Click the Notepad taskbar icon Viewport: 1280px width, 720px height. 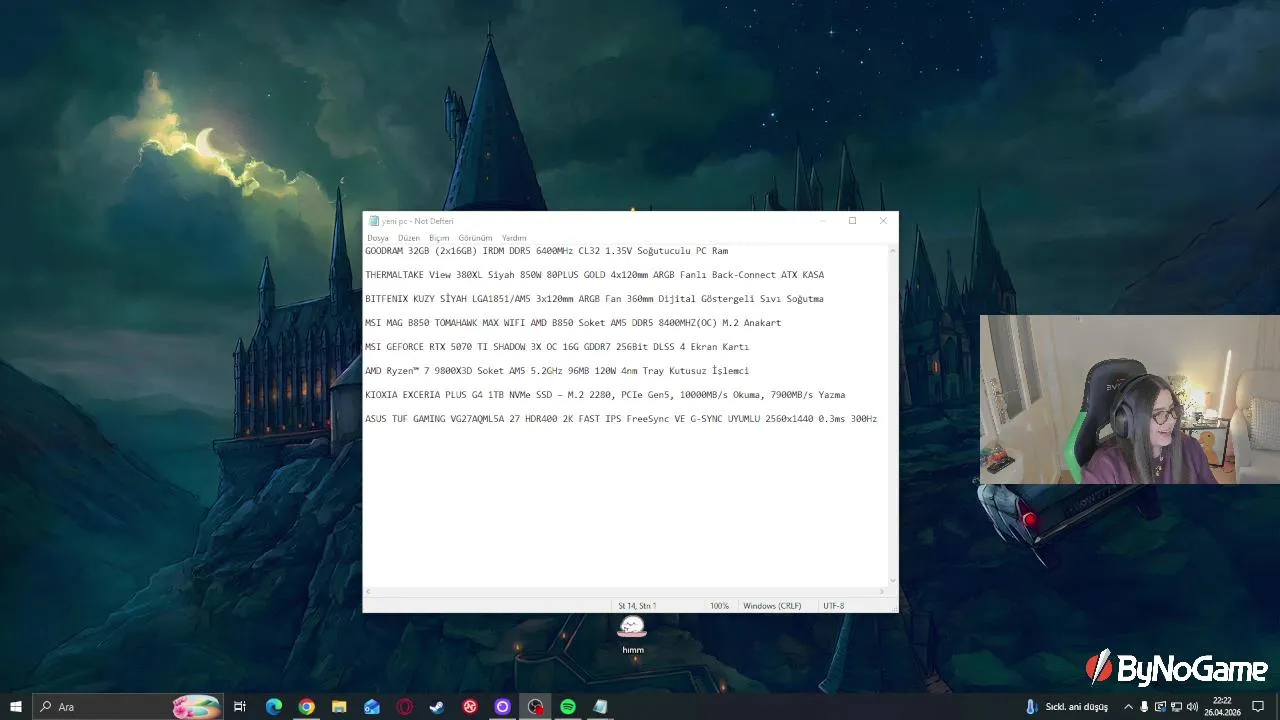tap(600, 707)
